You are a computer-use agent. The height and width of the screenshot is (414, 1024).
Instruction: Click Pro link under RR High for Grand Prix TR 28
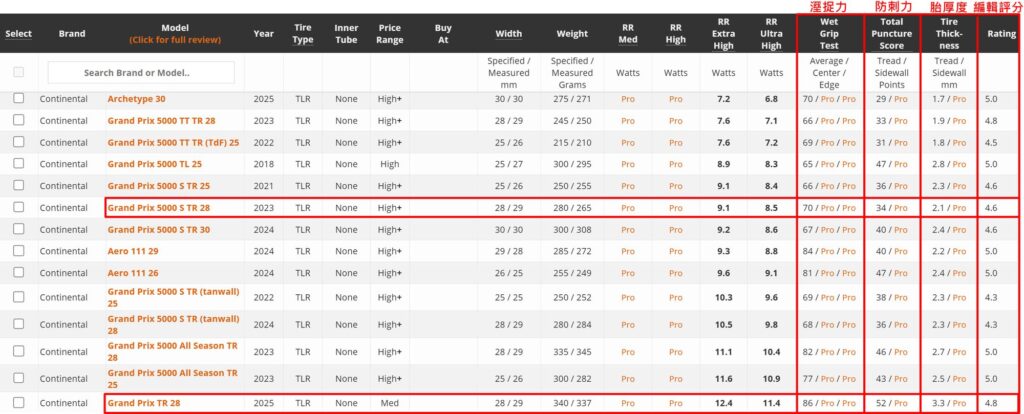point(675,404)
